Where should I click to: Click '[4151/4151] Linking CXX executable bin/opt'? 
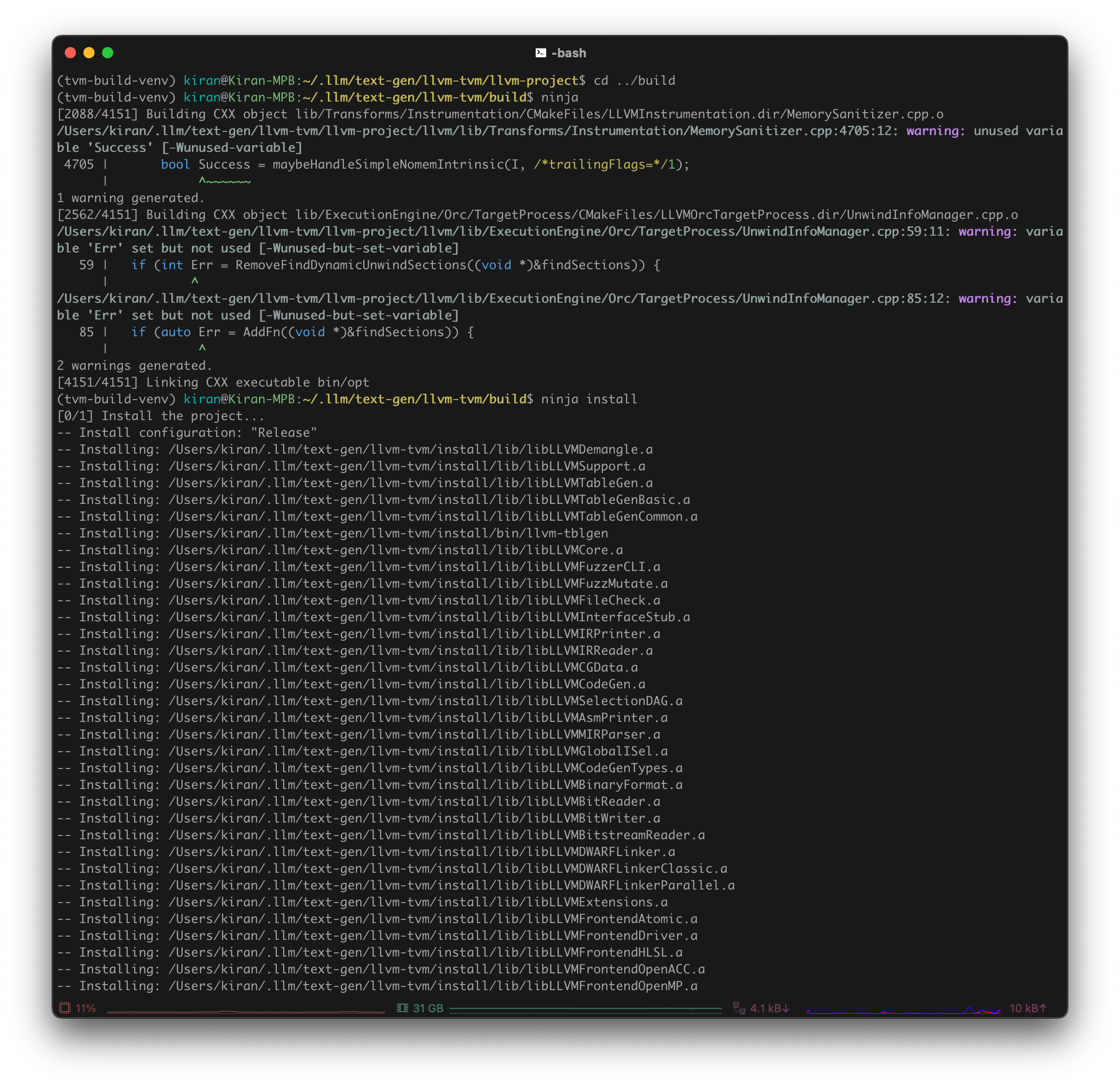click(x=213, y=383)
